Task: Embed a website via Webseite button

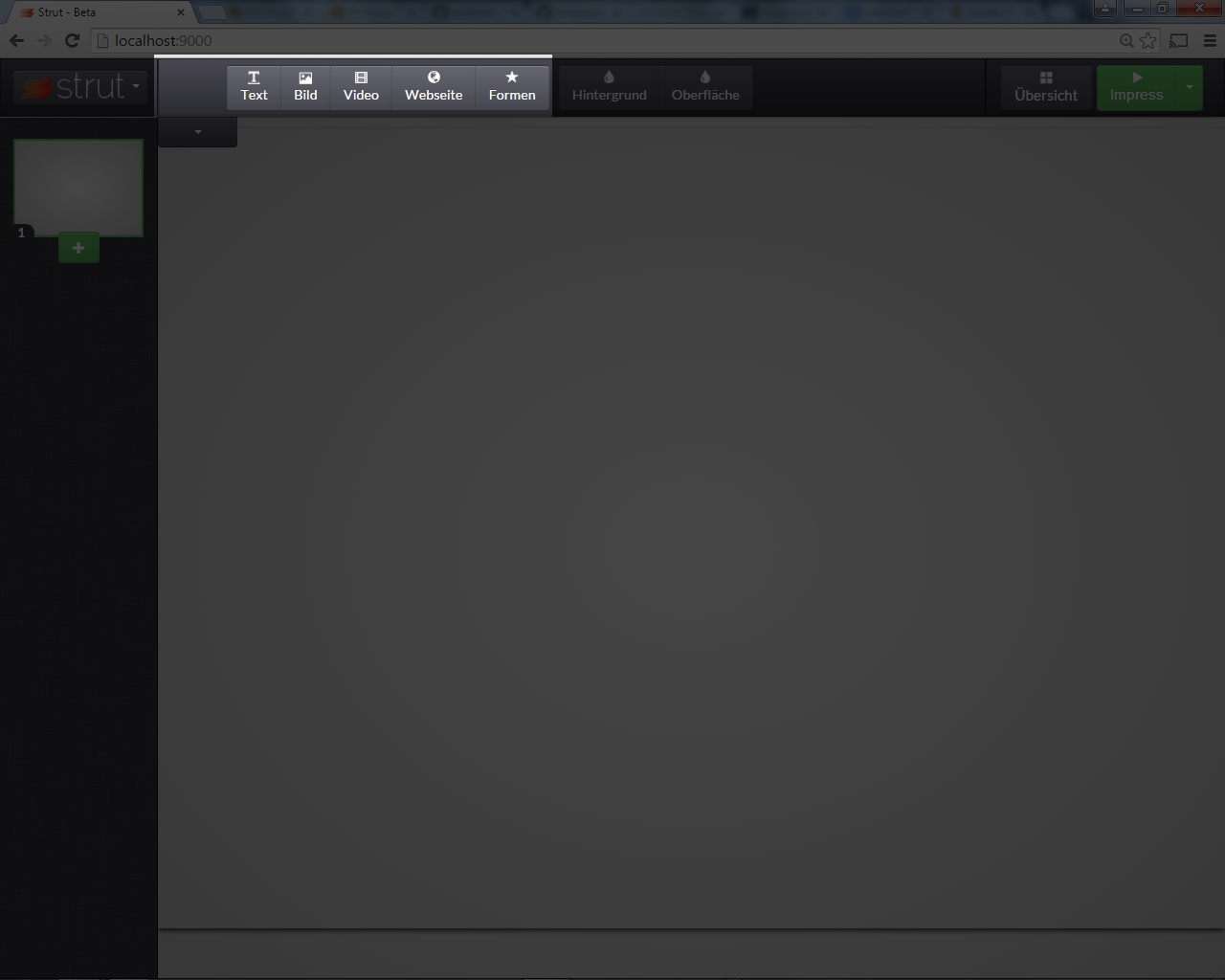Action: click(x=434, y=86)
